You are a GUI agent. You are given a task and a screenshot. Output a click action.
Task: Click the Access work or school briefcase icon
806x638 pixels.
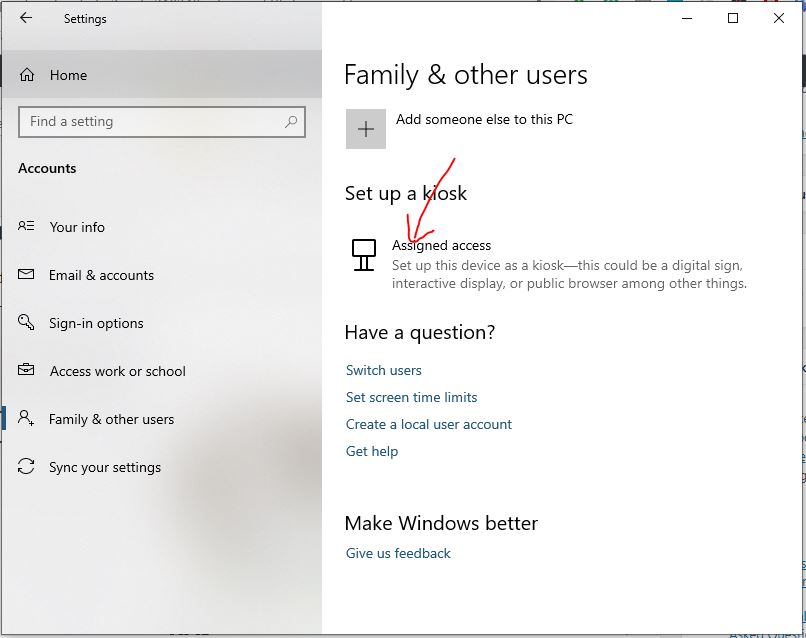tap(24, 371)
